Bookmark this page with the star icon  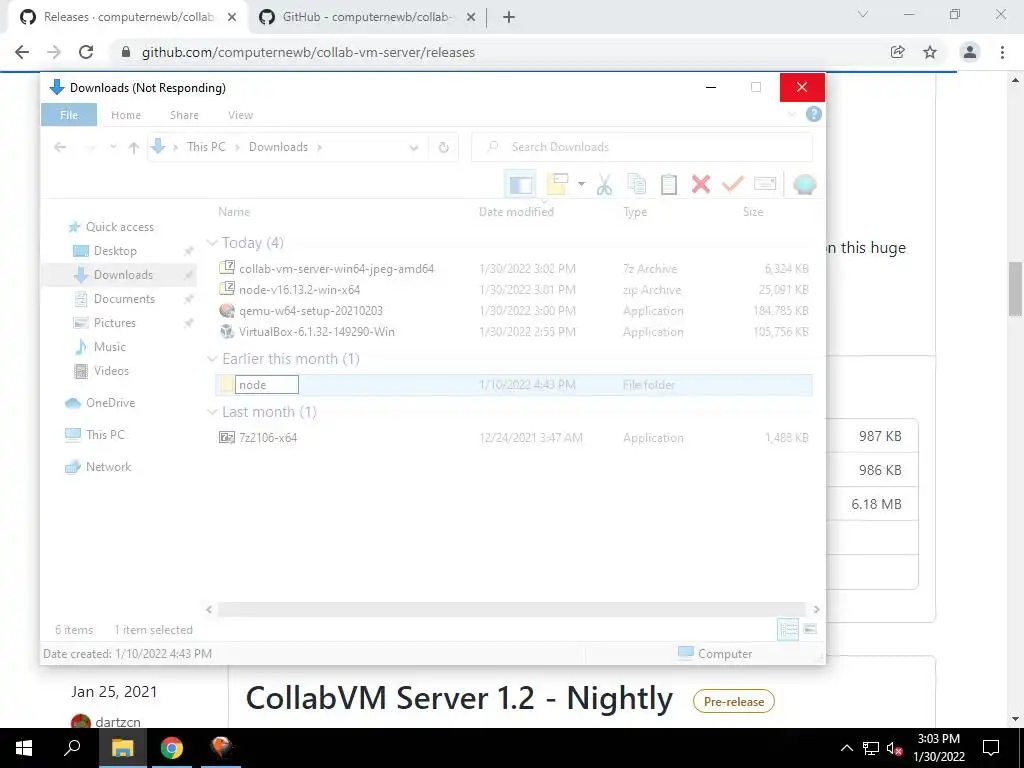(930, 52)
